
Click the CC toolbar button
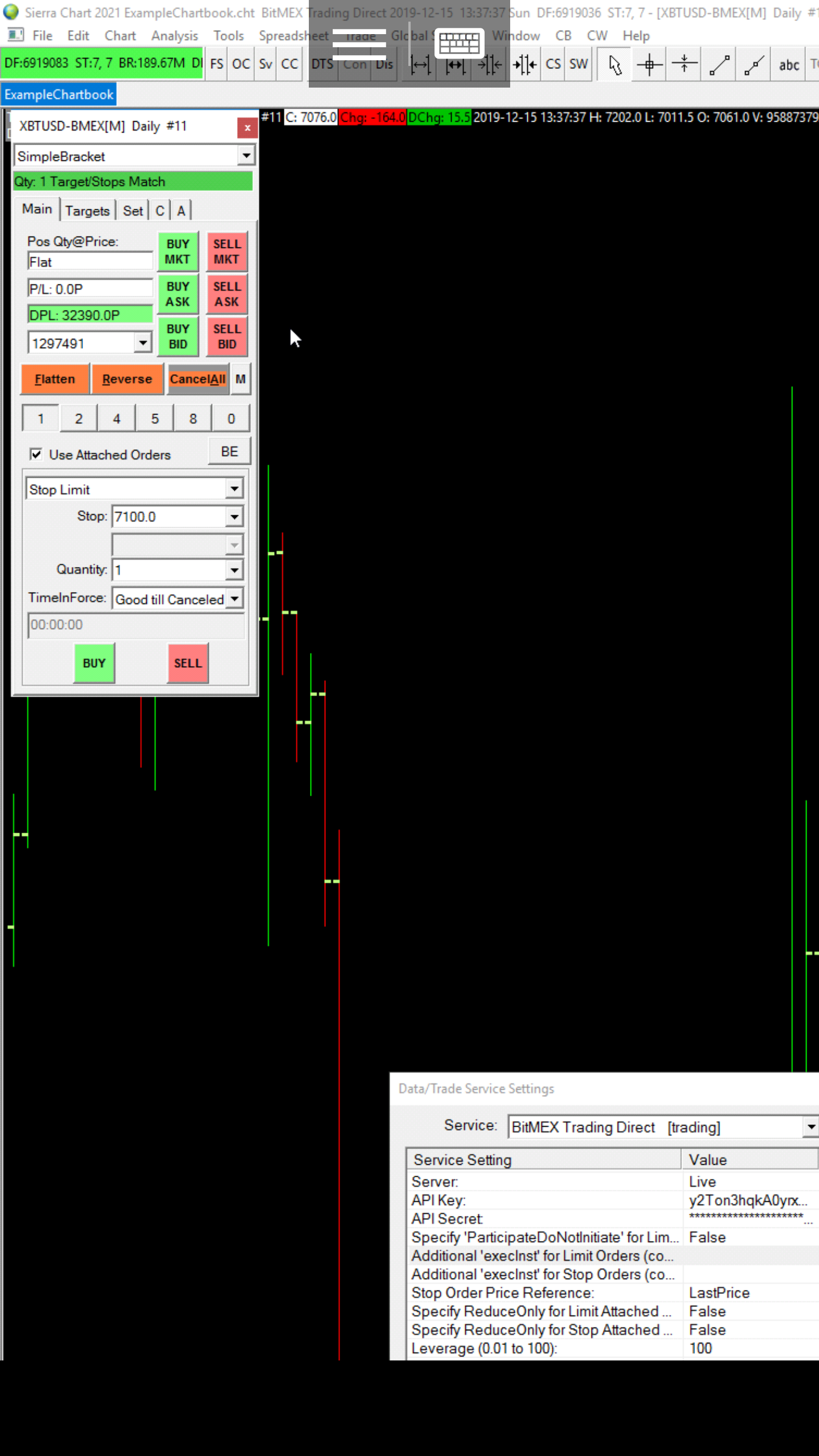[289, 64]
